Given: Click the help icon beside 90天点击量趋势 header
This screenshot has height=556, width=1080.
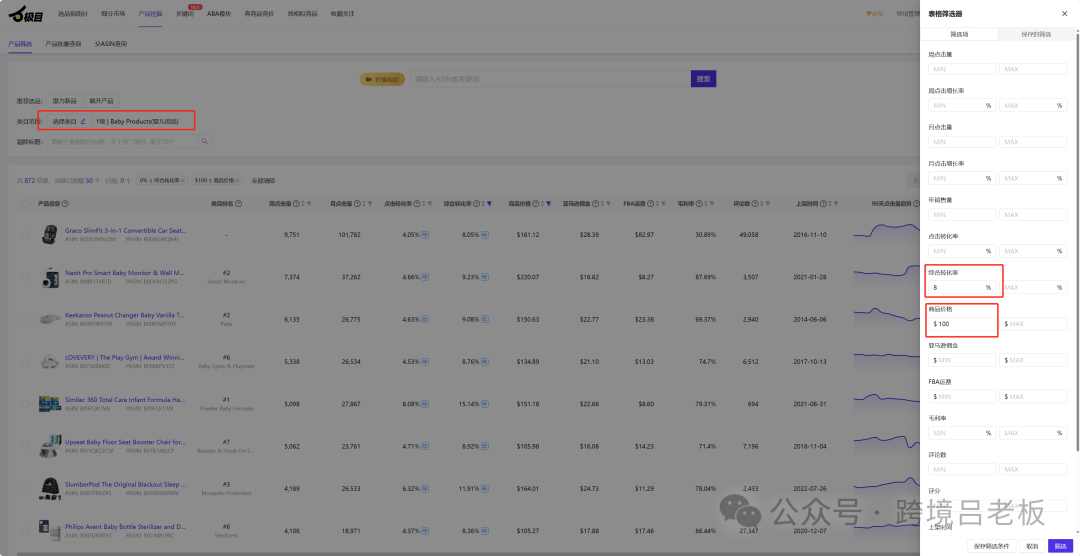Looking at the screenshot, I should click(x=915, y=203).
